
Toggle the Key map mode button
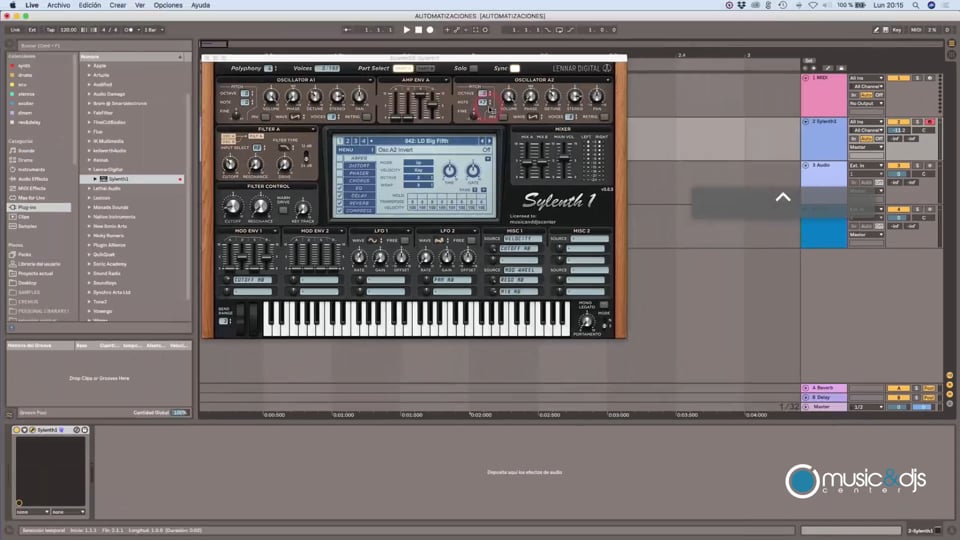[896, 29]
